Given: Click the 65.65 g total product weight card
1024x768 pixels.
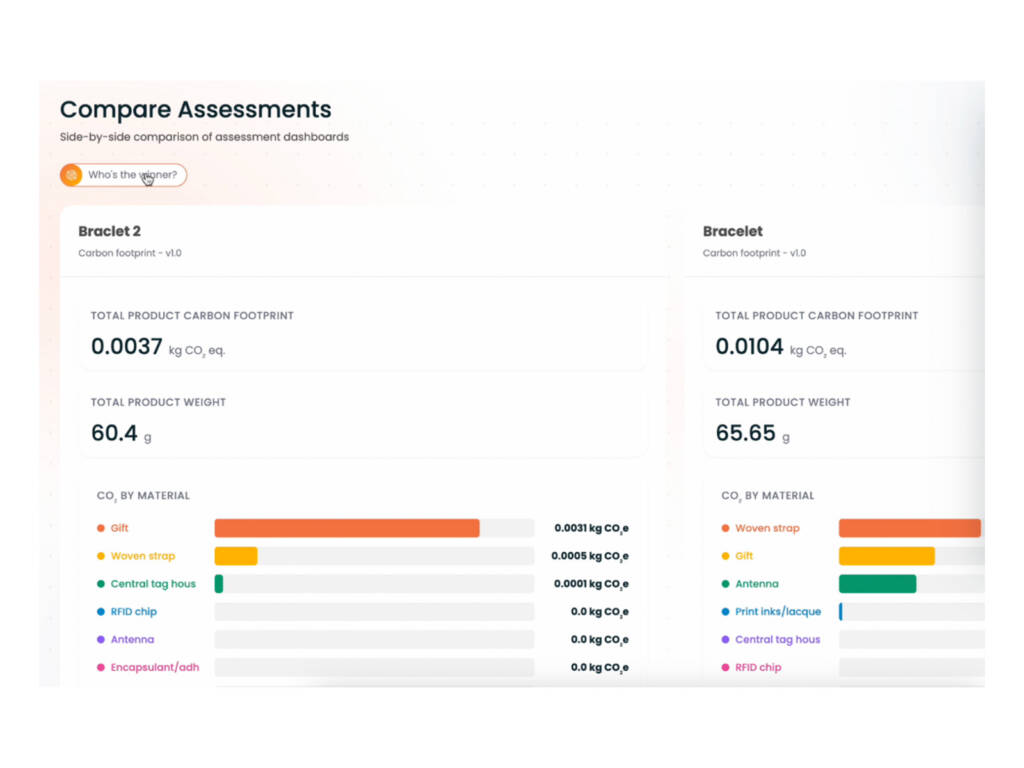Looking at the screenshot, I should tap(844, 421).
